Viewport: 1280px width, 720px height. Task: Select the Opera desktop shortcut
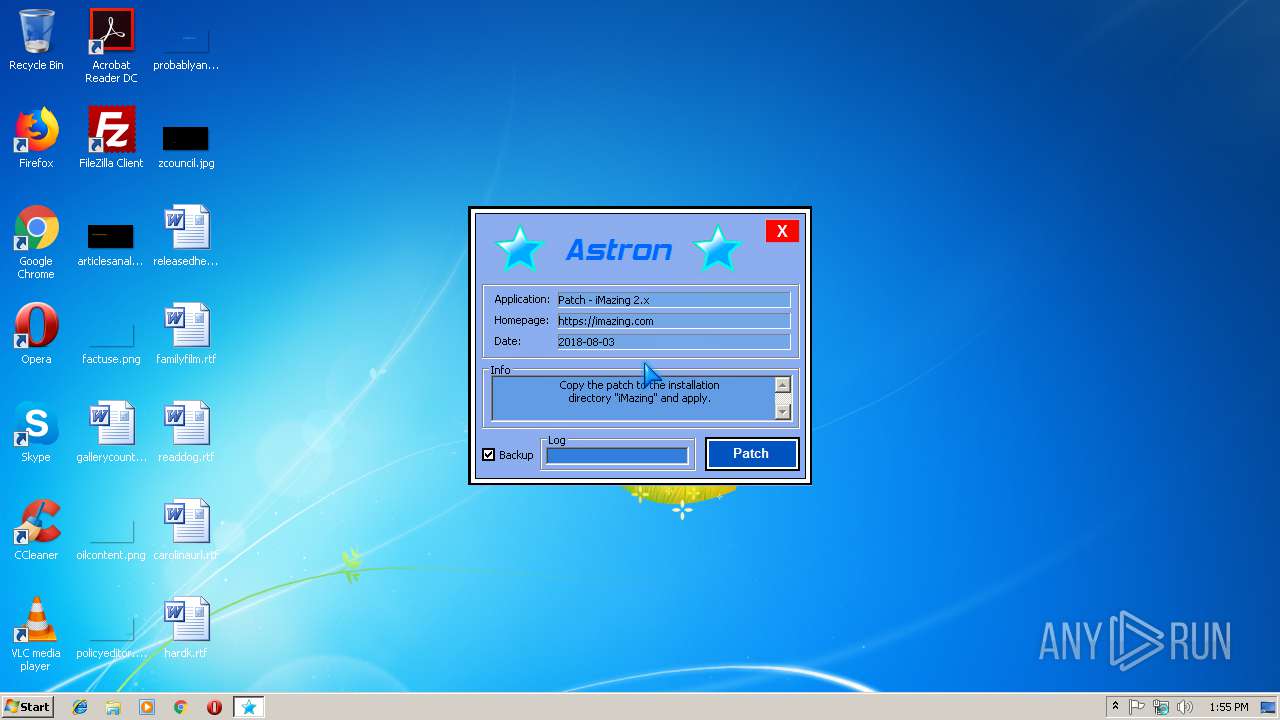[36, 334]
